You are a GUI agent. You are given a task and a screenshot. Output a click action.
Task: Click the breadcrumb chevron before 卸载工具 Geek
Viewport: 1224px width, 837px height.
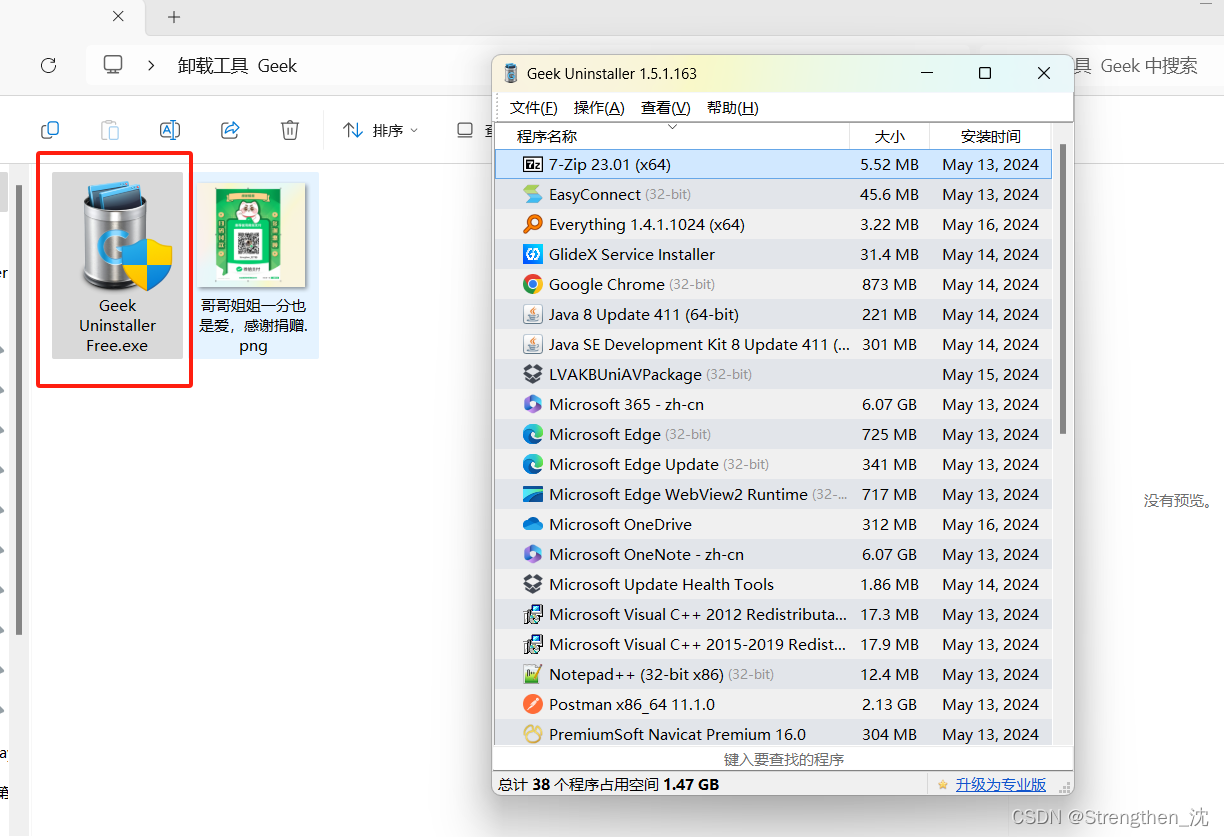click(x=151, y=66)
